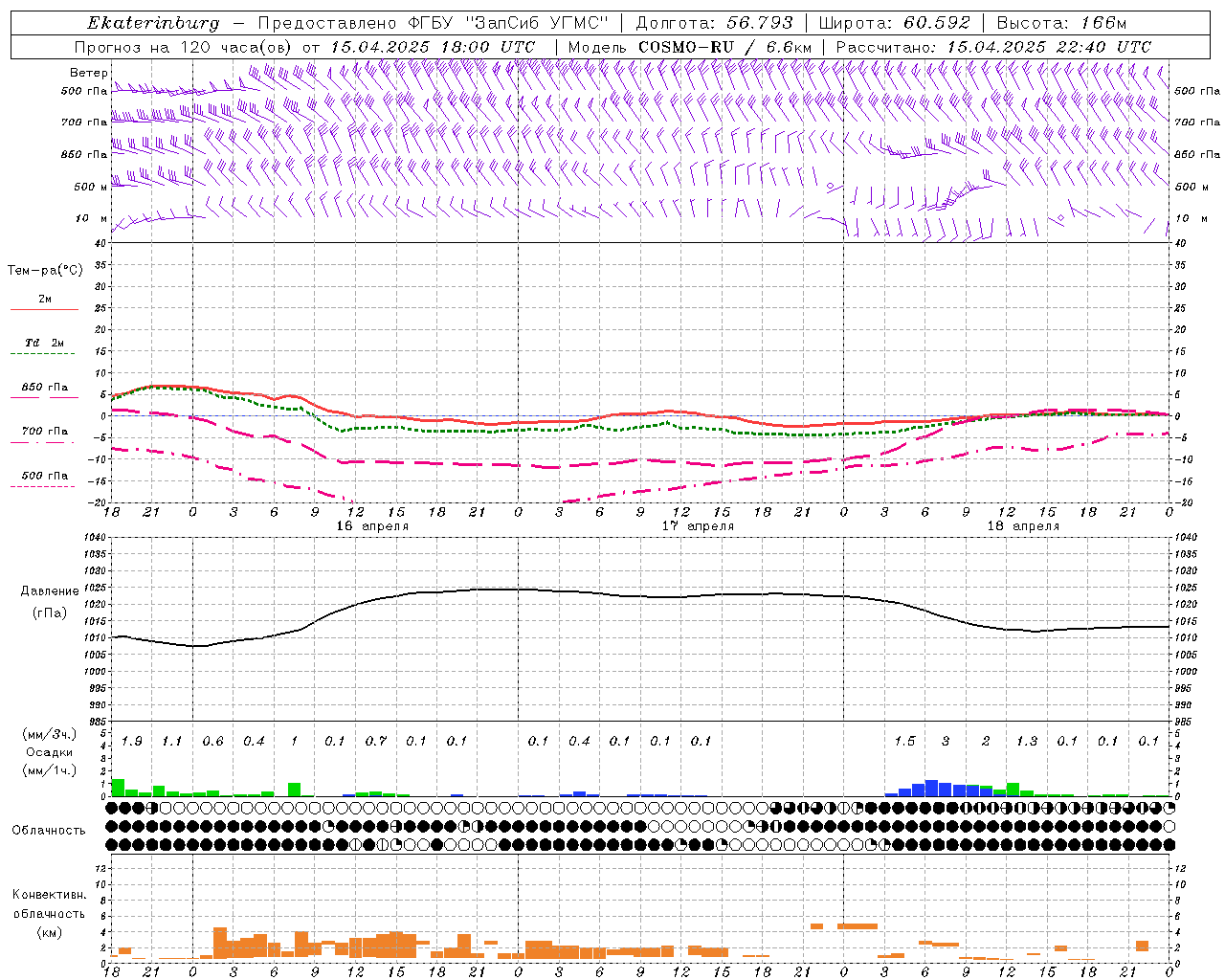
Task: Click the 'Широта: 60.592' value
Action: coord(894,23)
